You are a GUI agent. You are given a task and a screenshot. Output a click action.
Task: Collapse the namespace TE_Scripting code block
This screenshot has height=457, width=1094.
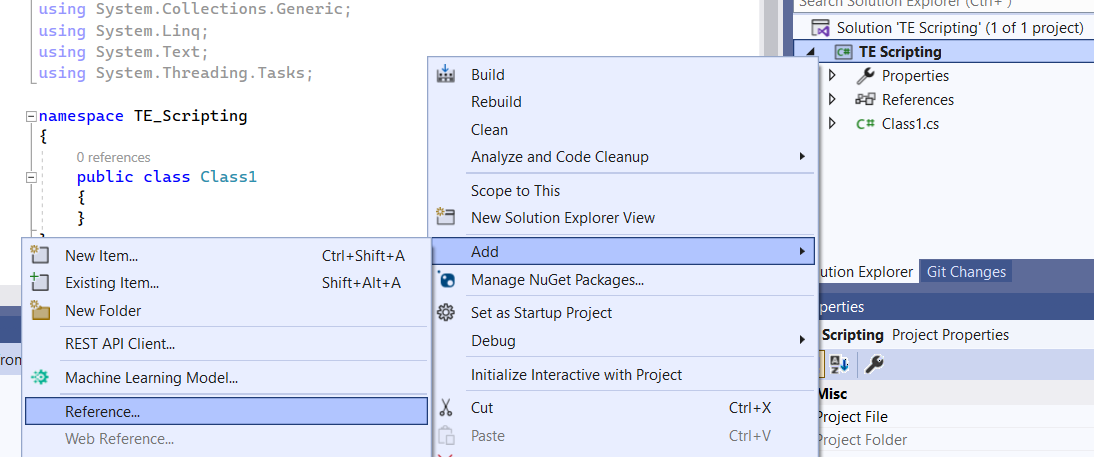[31, 116]
